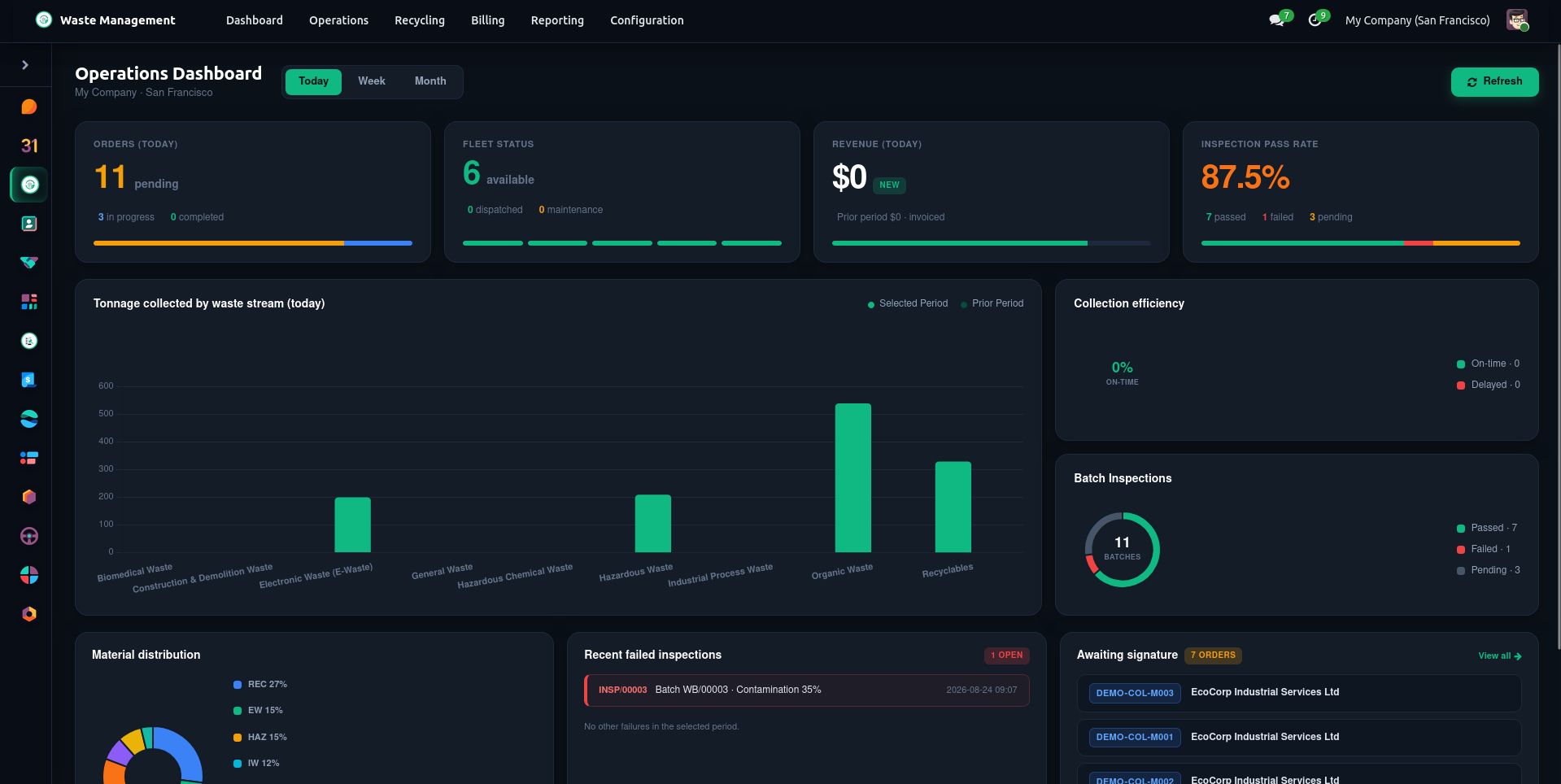Open the activities clock icon with badge 9

click(x=1315, y=20)
